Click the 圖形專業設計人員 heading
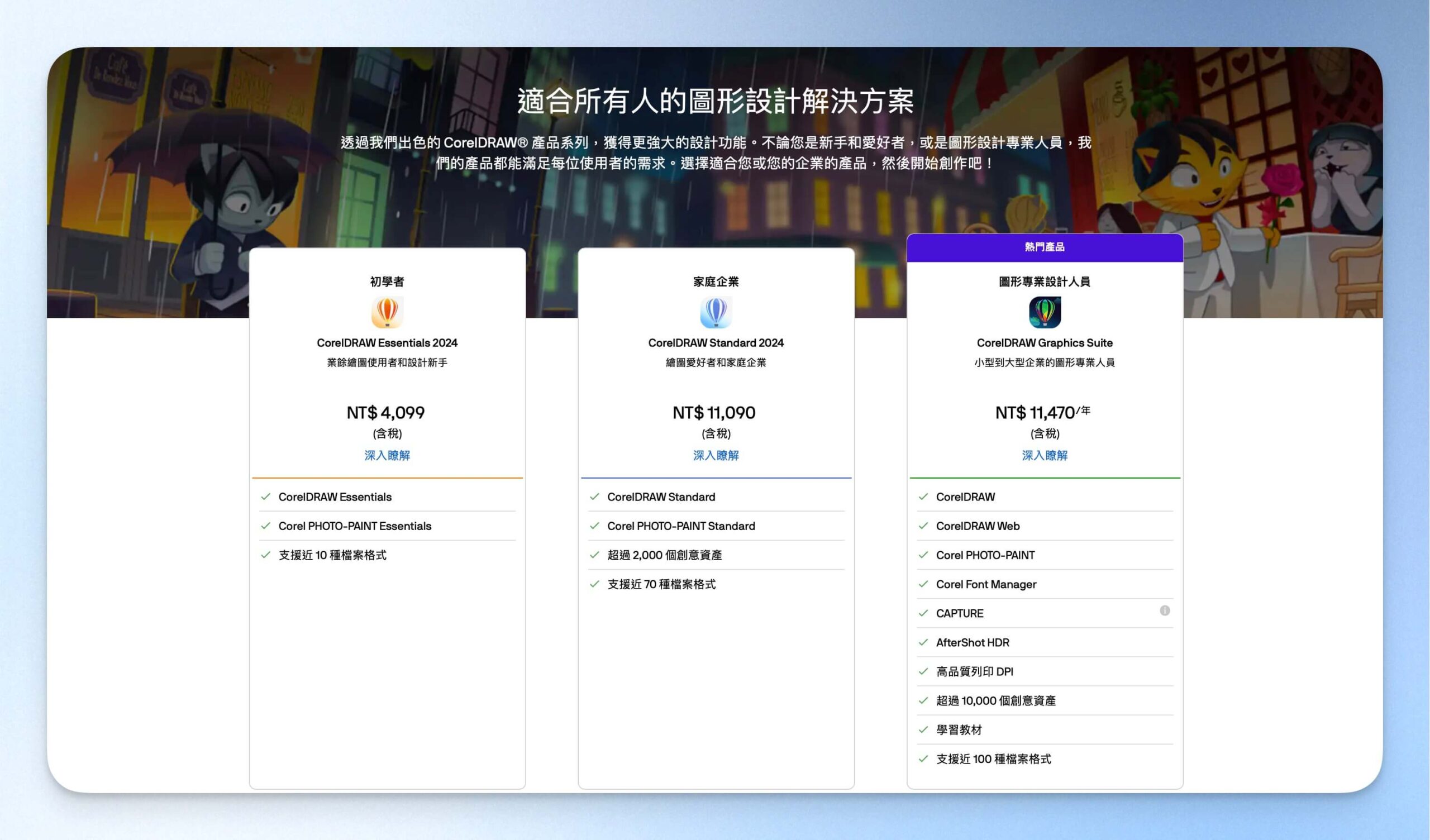 pyautogui.click(x=1045, y=281)
